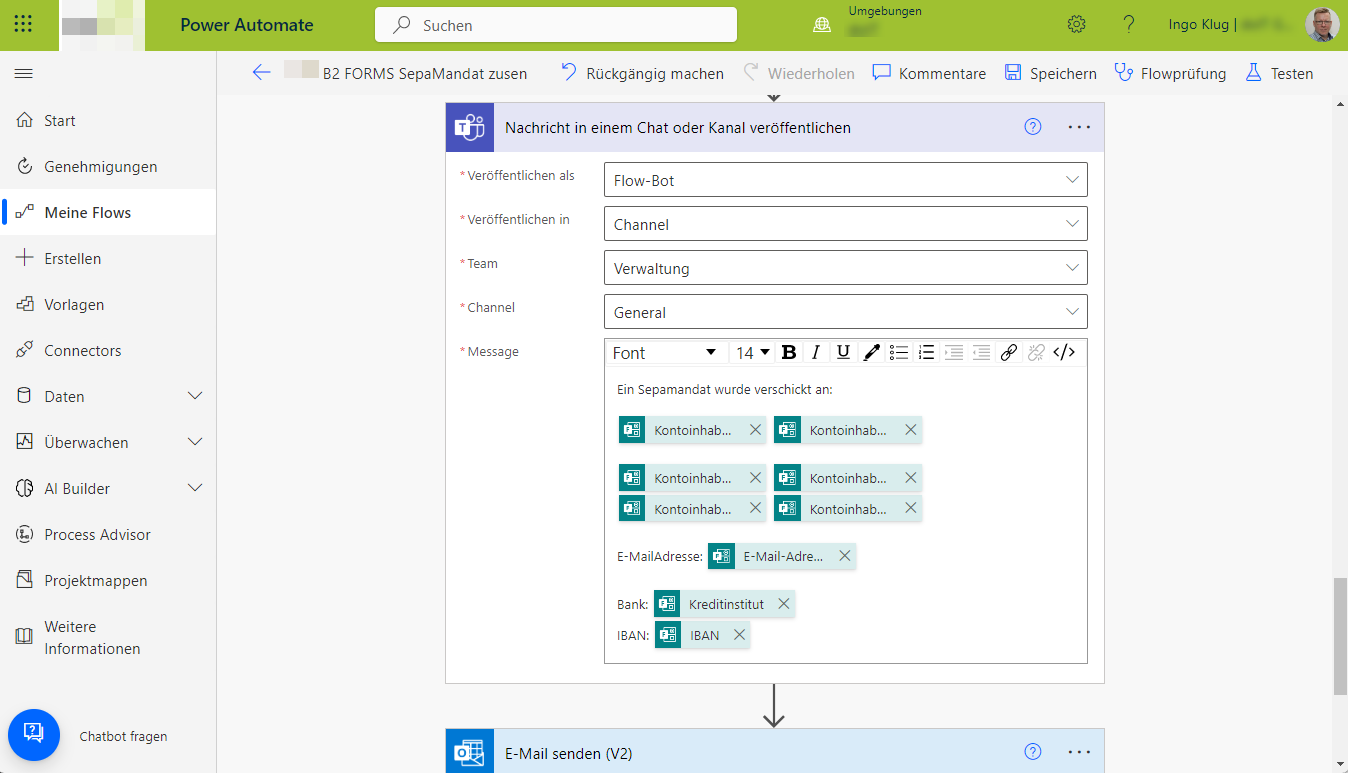
Task: Expand the Daten navigation section
Action: click(x=195, y=396)
